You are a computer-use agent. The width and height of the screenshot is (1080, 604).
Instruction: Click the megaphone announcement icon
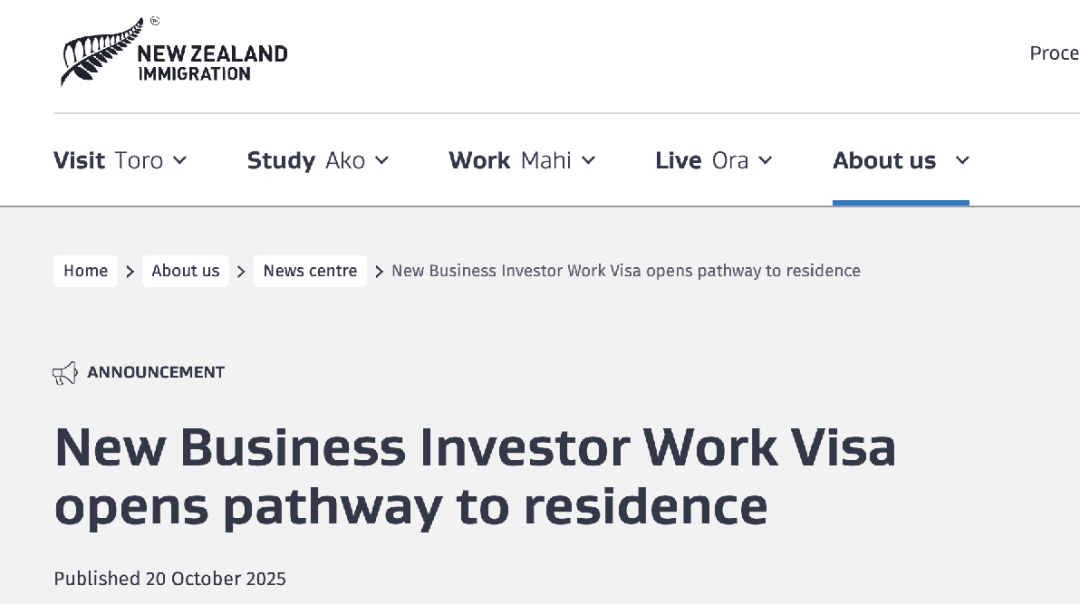65,374
